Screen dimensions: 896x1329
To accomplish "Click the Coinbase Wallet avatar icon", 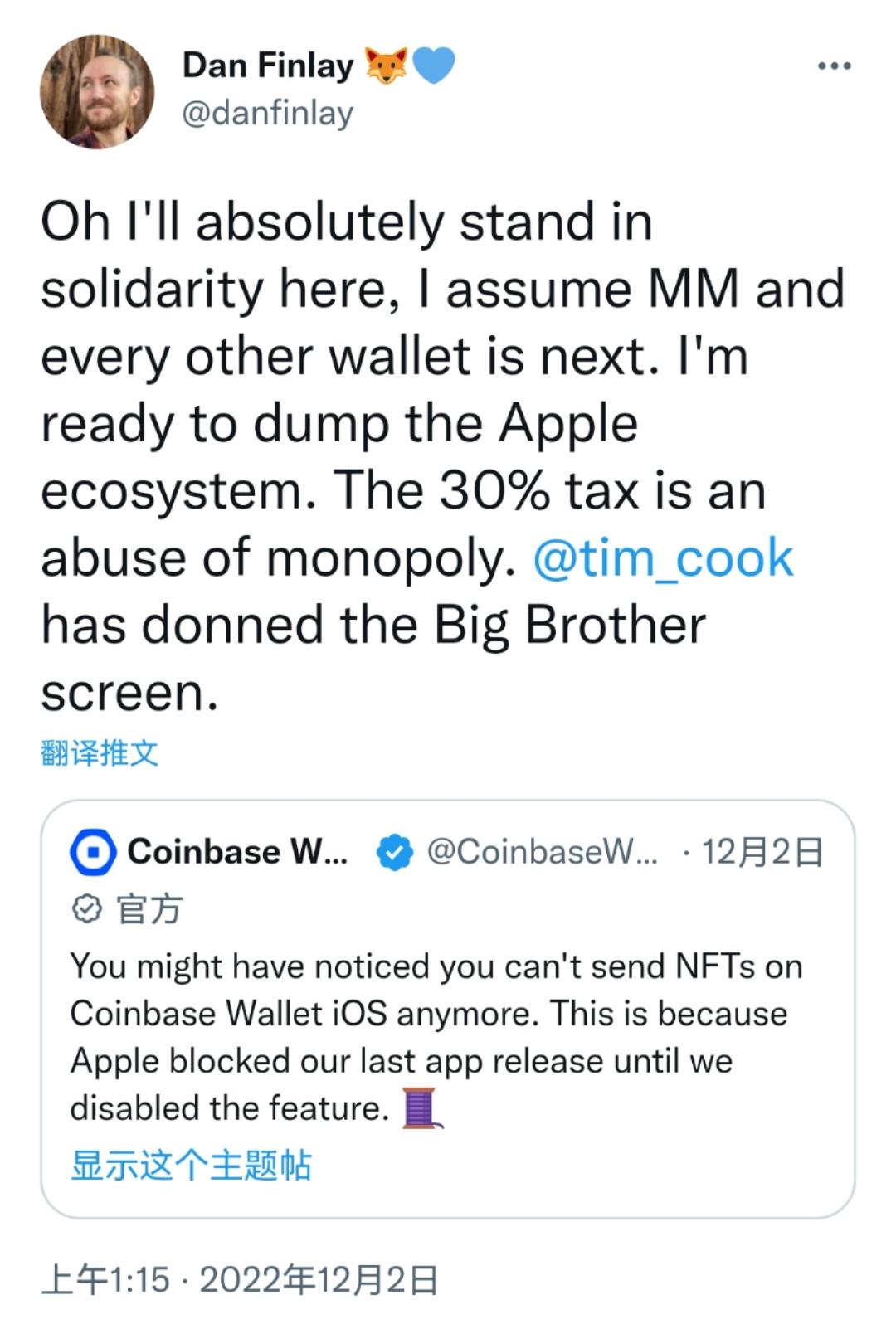I will pyautogui.click(x=93, y=853).
